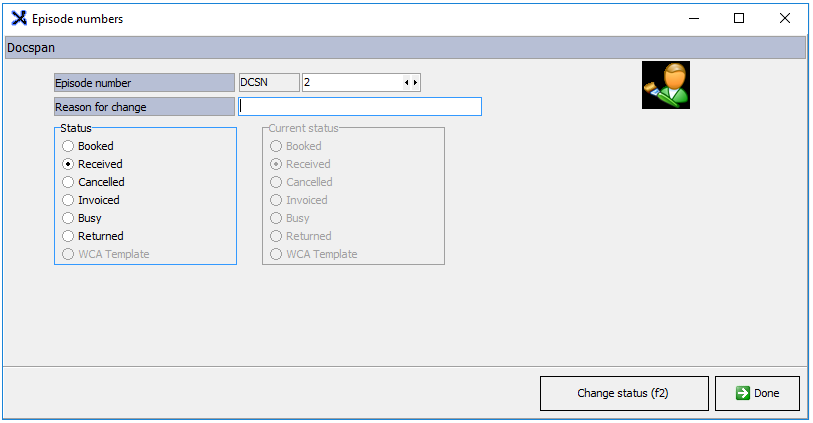The image size is (813, 423).
Task: Focus the Reason for change text box
Action: (x=360, y=107)
